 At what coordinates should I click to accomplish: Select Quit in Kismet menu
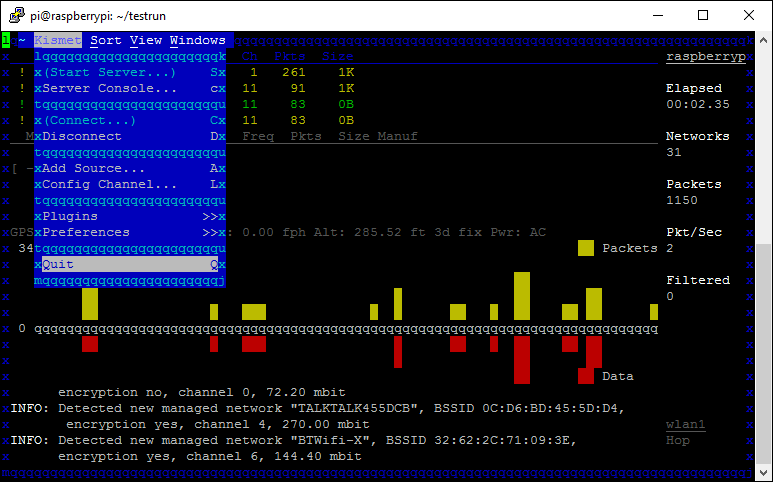point(58,264)
